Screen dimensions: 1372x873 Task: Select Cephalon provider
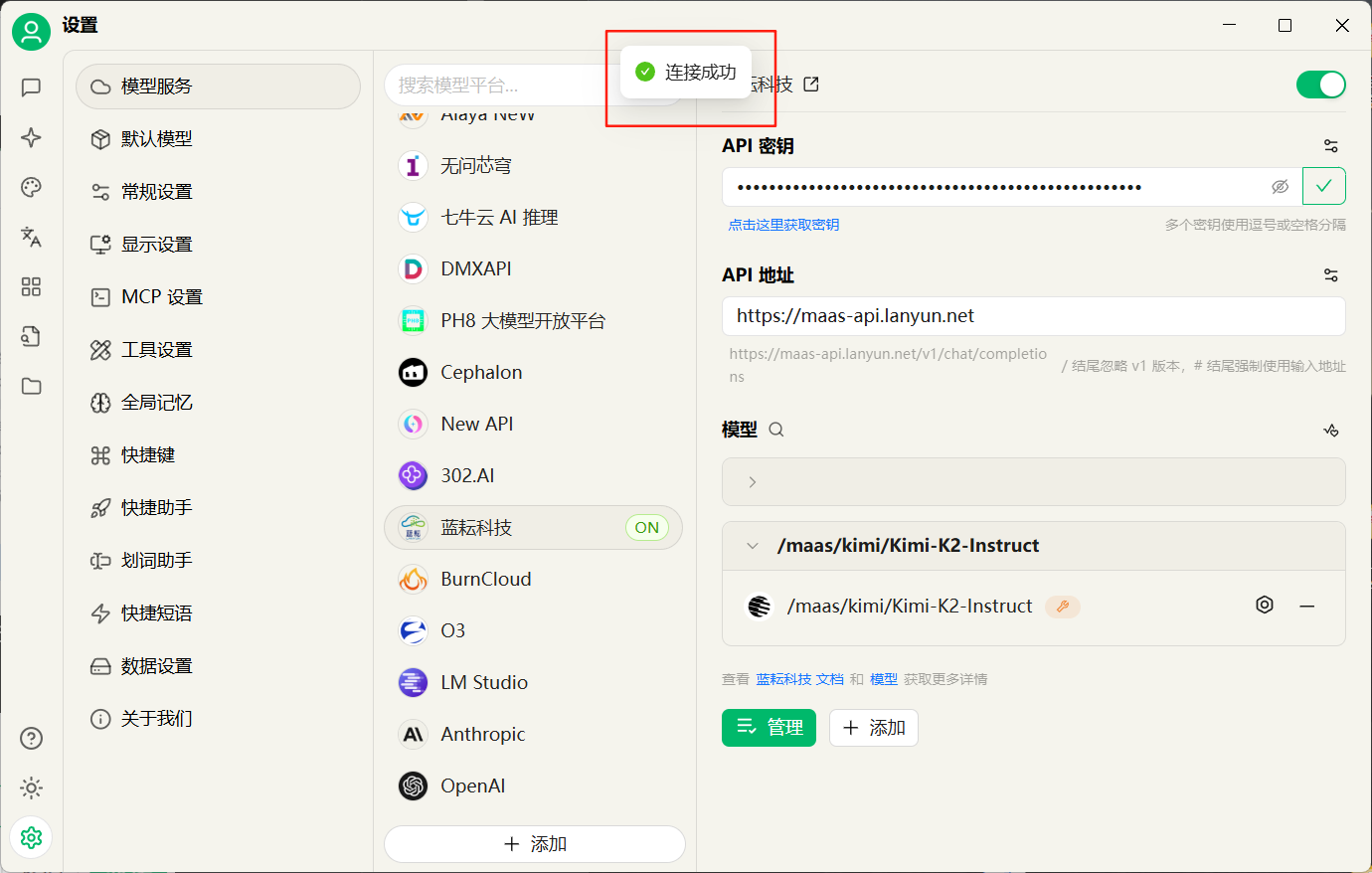[534, 373]
